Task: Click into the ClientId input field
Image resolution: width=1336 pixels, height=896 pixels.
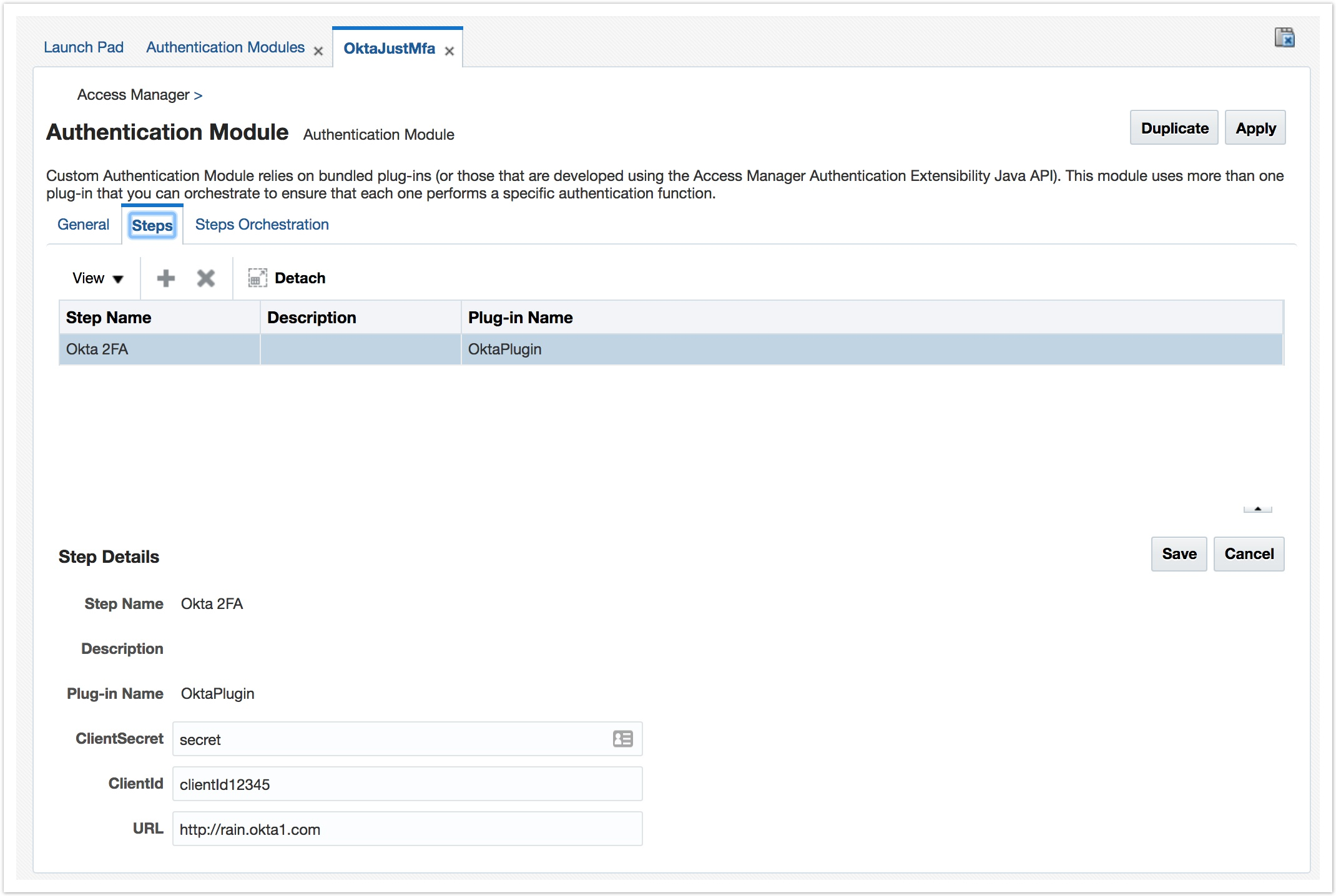Action: (x=407, y=784)
